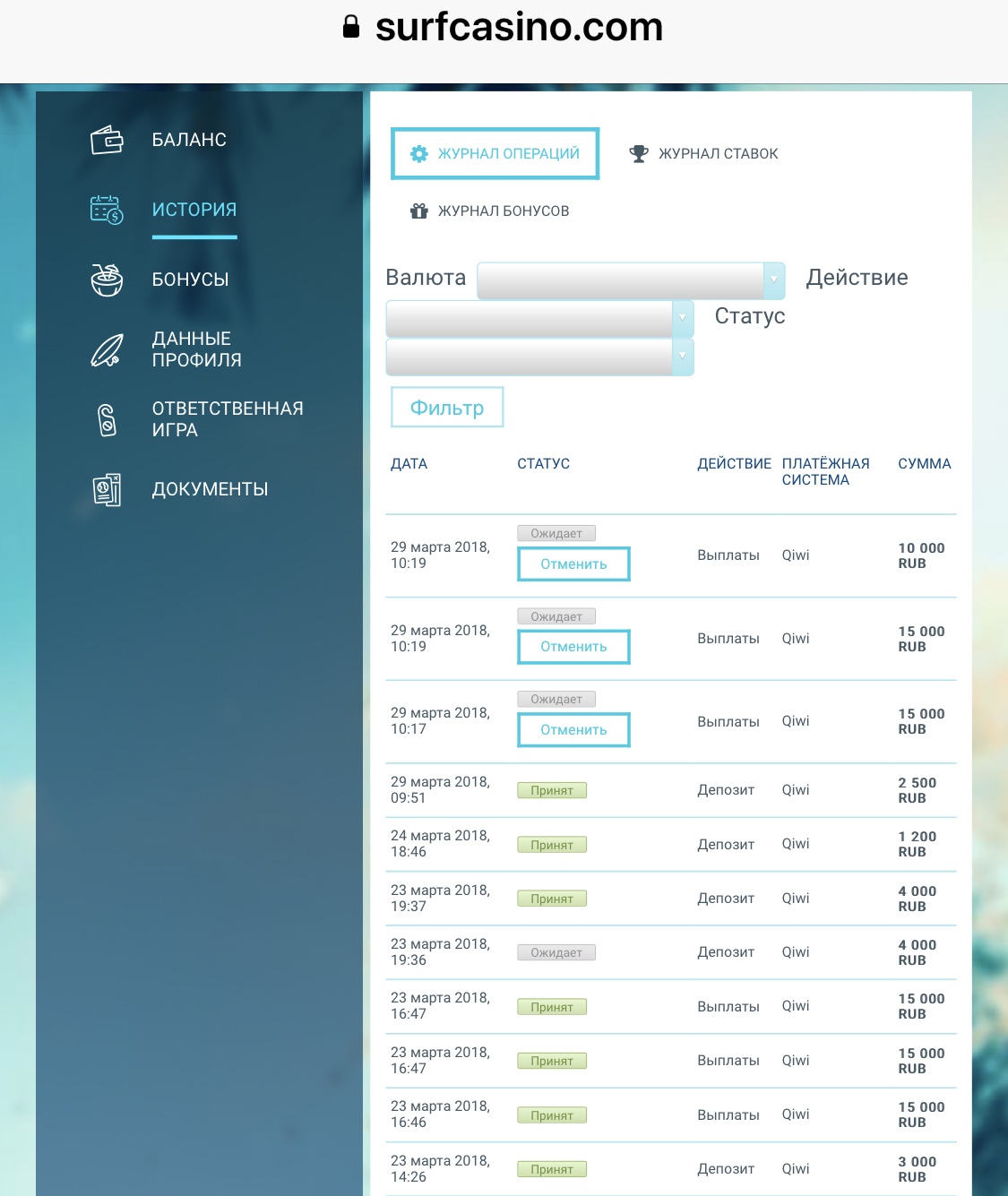
Task: Click the calendar icon beside ИСТОРИЯ
Action: (x=107, y=210)
